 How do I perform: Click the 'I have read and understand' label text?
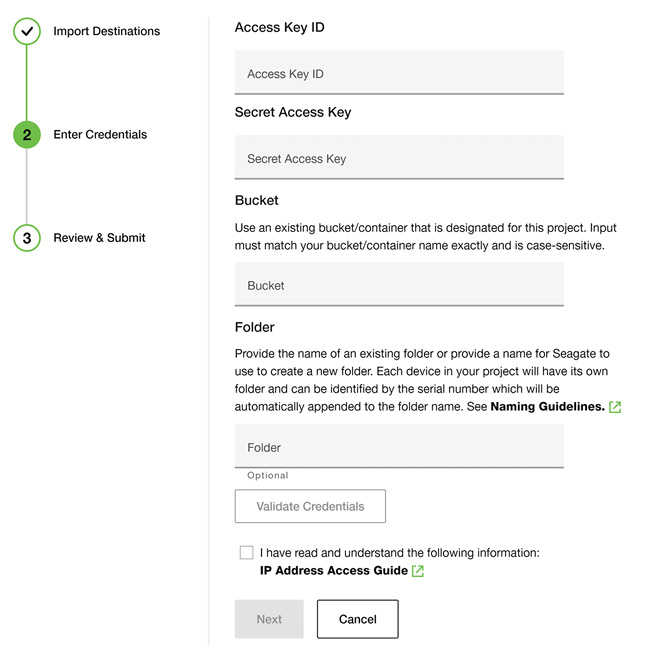coord(399,552)
